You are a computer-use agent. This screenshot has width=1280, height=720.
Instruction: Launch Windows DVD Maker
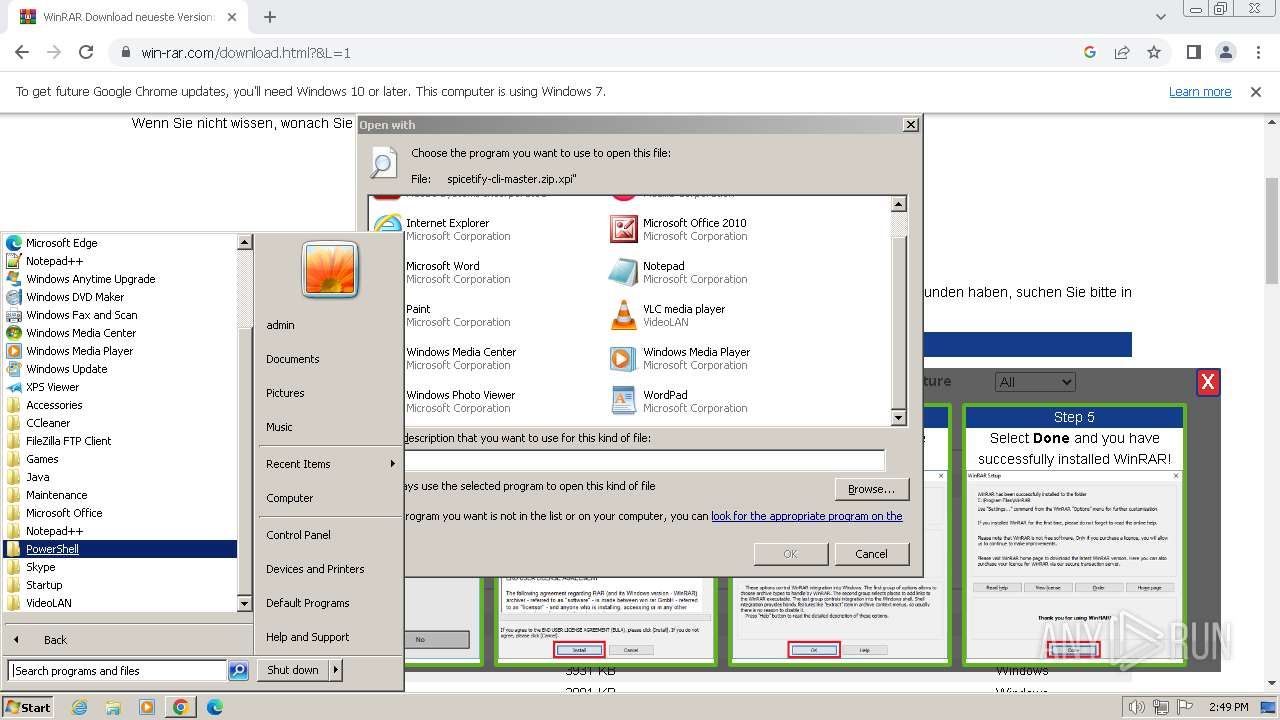coord(75,297)
